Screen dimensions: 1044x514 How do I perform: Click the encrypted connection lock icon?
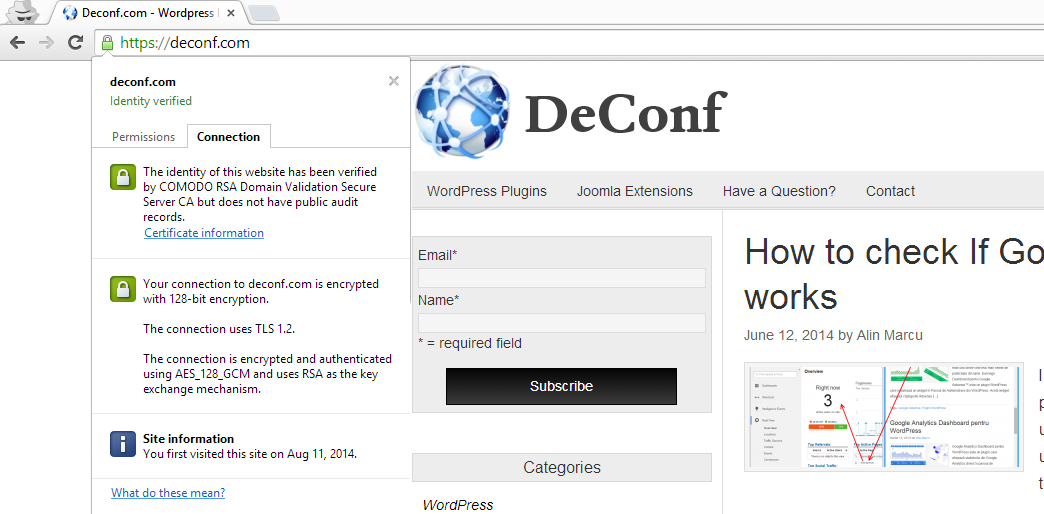click(x=123, y=289)
